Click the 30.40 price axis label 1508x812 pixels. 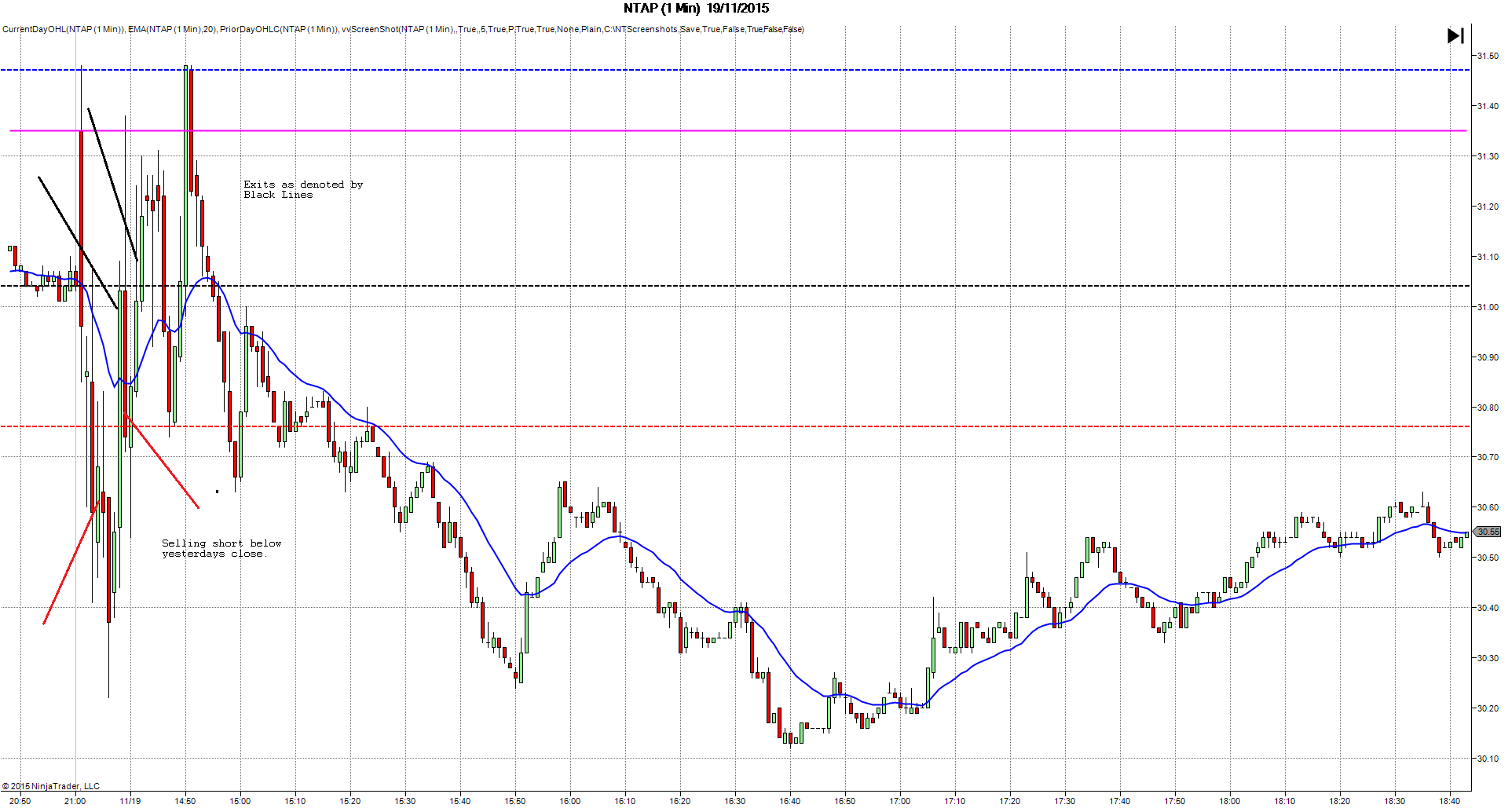click(1488, 608)
